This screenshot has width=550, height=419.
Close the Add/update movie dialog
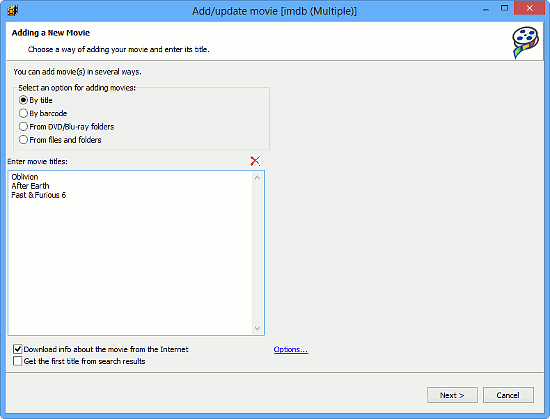click(x=529, y=8)
